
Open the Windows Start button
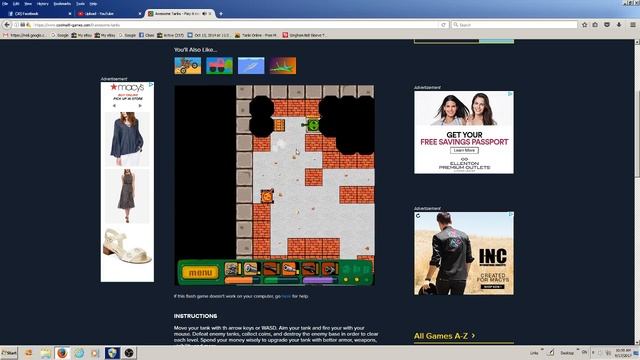tap(9, 353)
